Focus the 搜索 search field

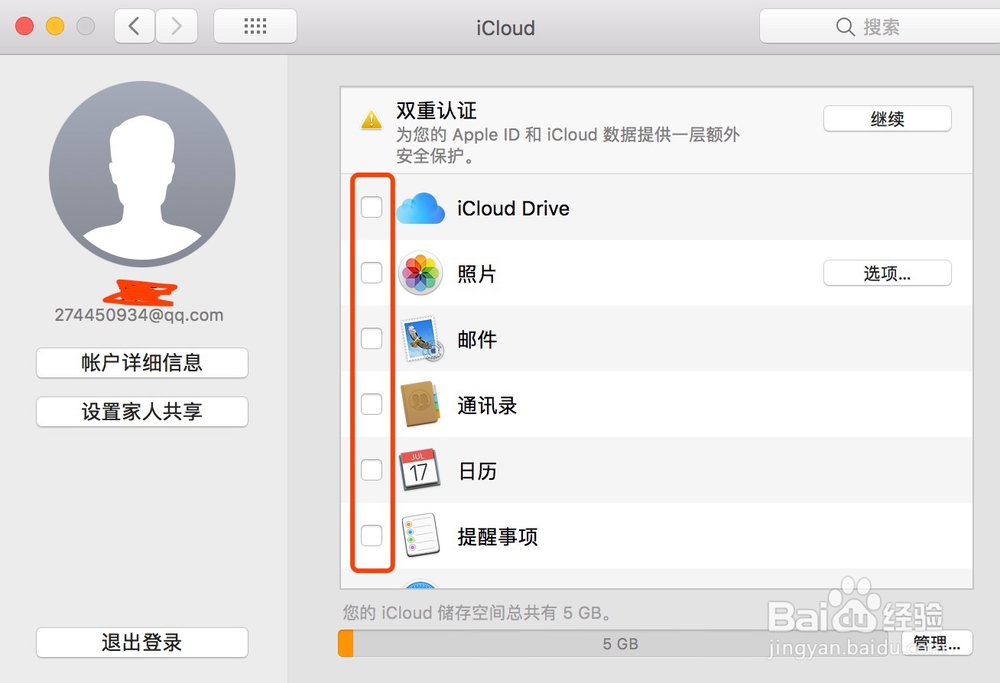[x=880, y=27]
